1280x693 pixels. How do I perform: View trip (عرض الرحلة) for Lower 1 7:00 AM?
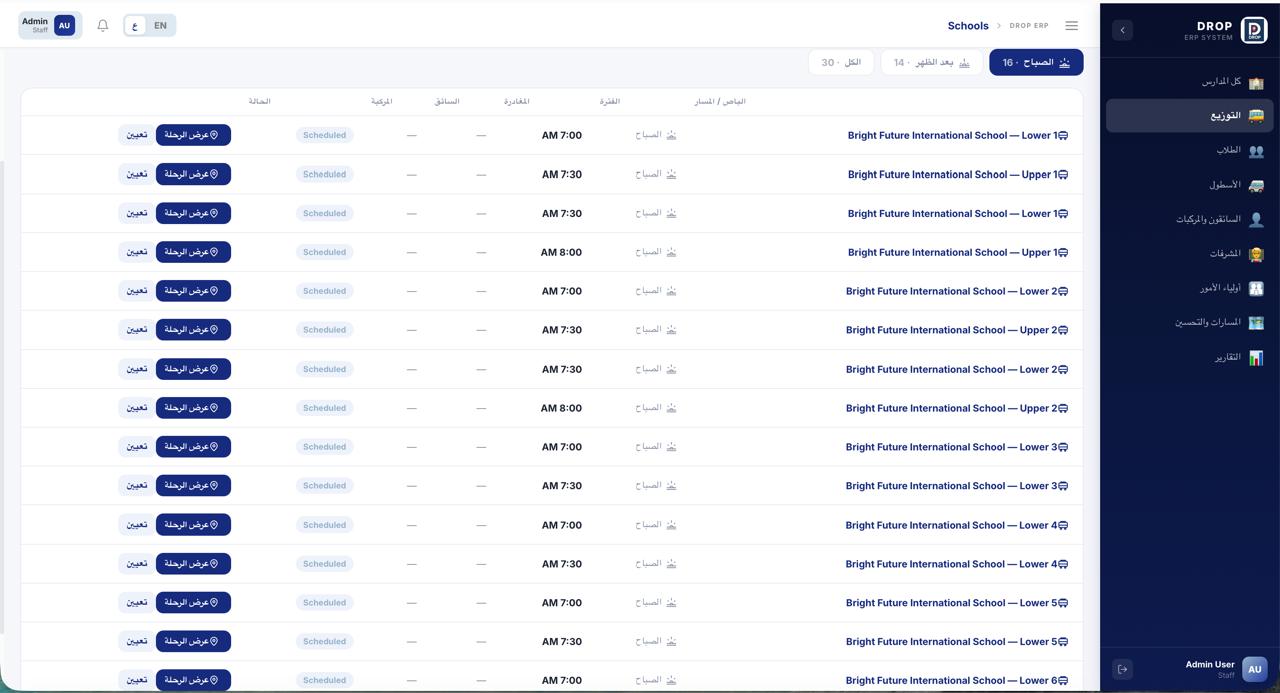[193, 135]
